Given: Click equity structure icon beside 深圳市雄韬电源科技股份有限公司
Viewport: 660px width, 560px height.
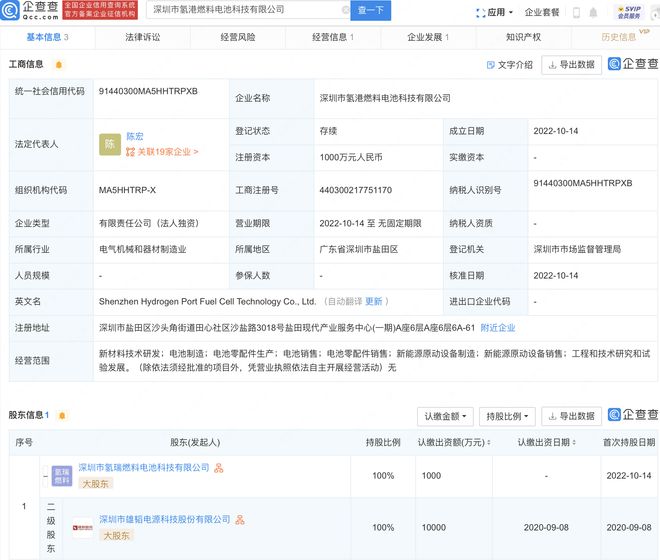Looking at the screenshot, I should pyautogui.click(x=240, y=520).
